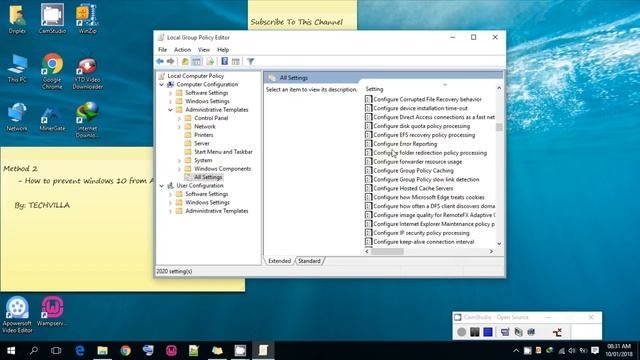Select Start Menu and Taskbar folder
640x360 pixels.
223,152
